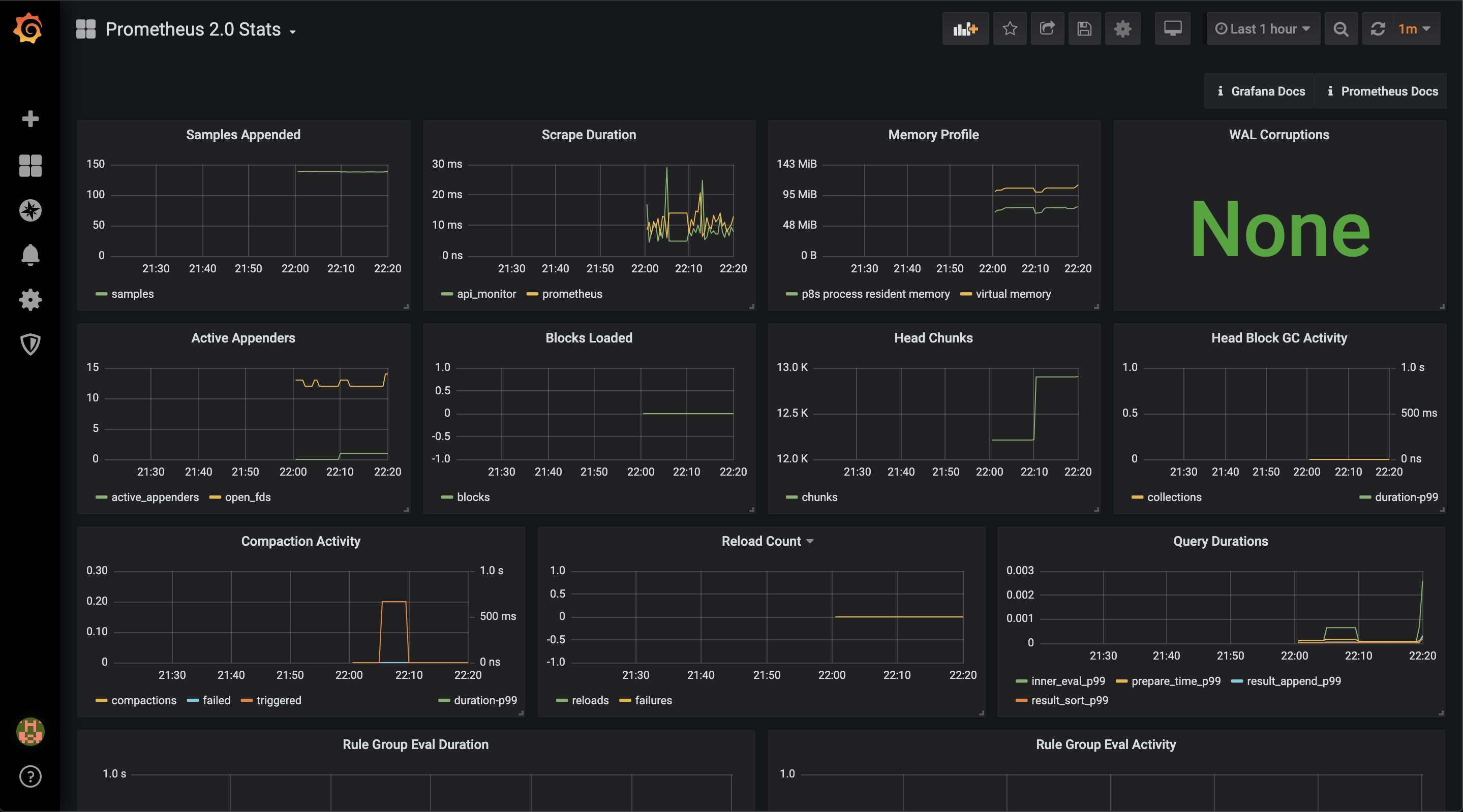Click the Share dashboard icon
Image resolution: width=1463 pixels, height=812 pixels.
point(1047,28)
